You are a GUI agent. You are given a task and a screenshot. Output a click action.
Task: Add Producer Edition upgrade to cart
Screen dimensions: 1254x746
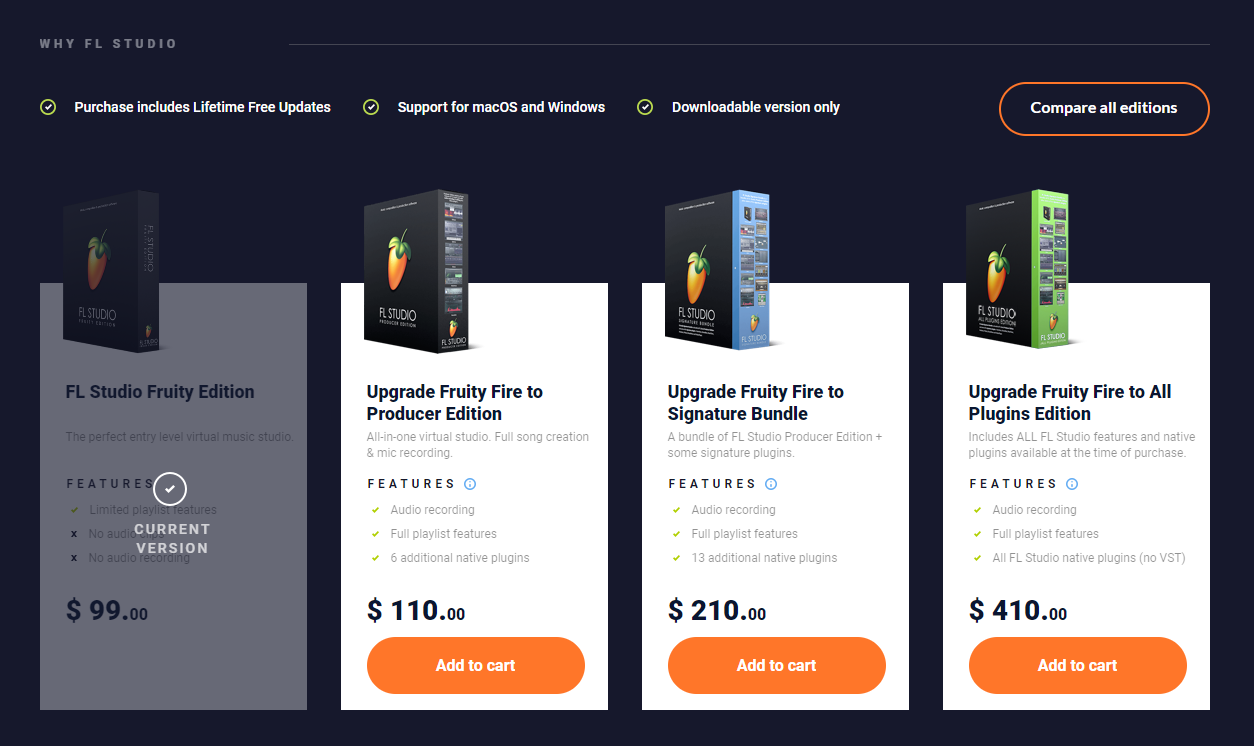pos(475,665)
